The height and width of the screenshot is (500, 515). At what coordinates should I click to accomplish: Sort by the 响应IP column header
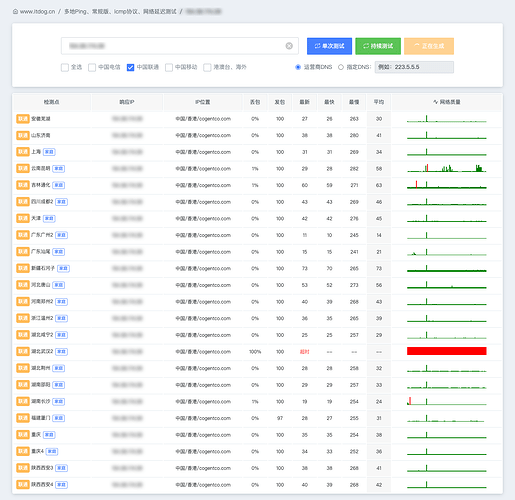[x=127, y=102]
